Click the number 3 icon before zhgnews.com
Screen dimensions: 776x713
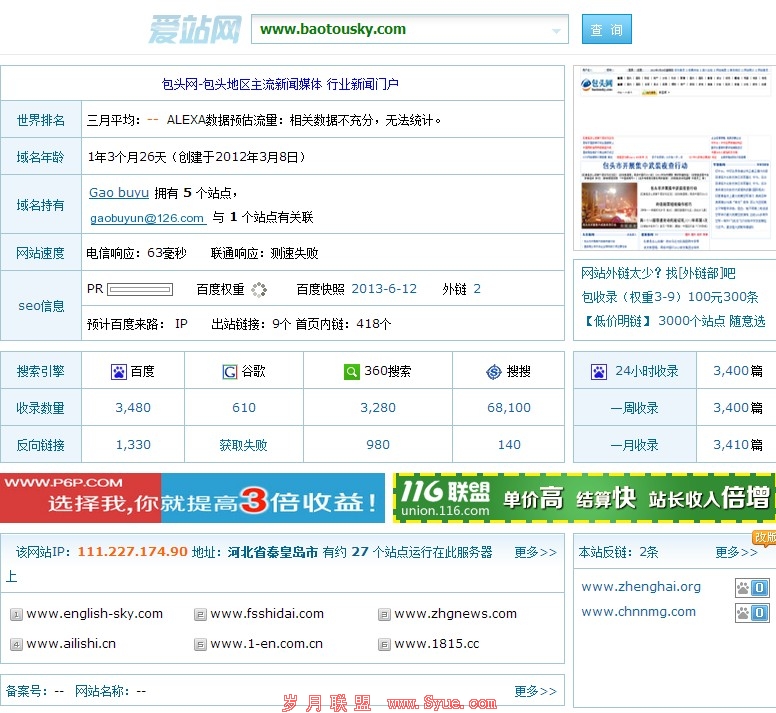pos(384,615)
